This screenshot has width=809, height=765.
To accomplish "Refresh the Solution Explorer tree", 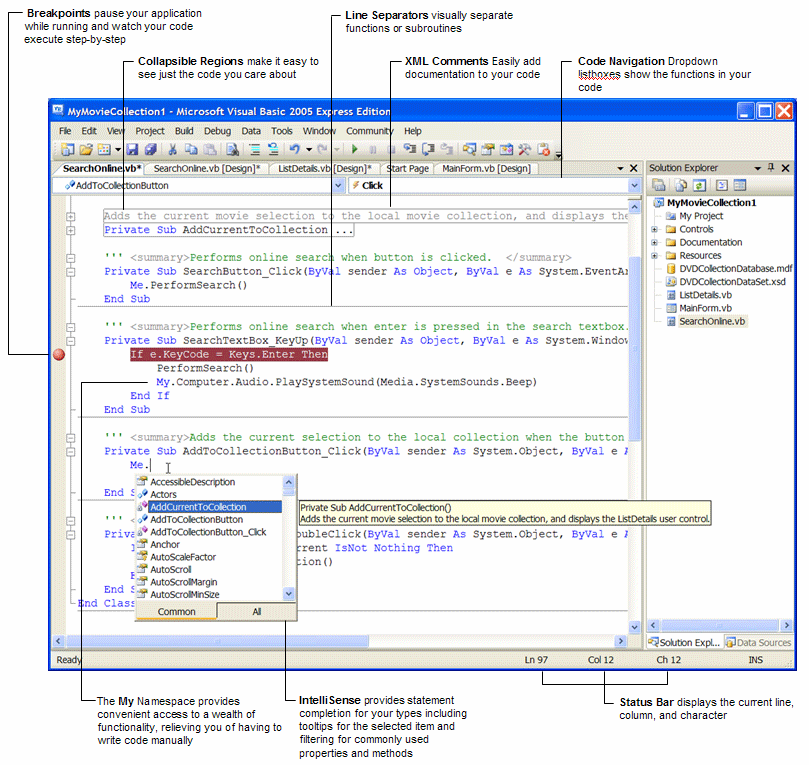I will tap(699, 185).
